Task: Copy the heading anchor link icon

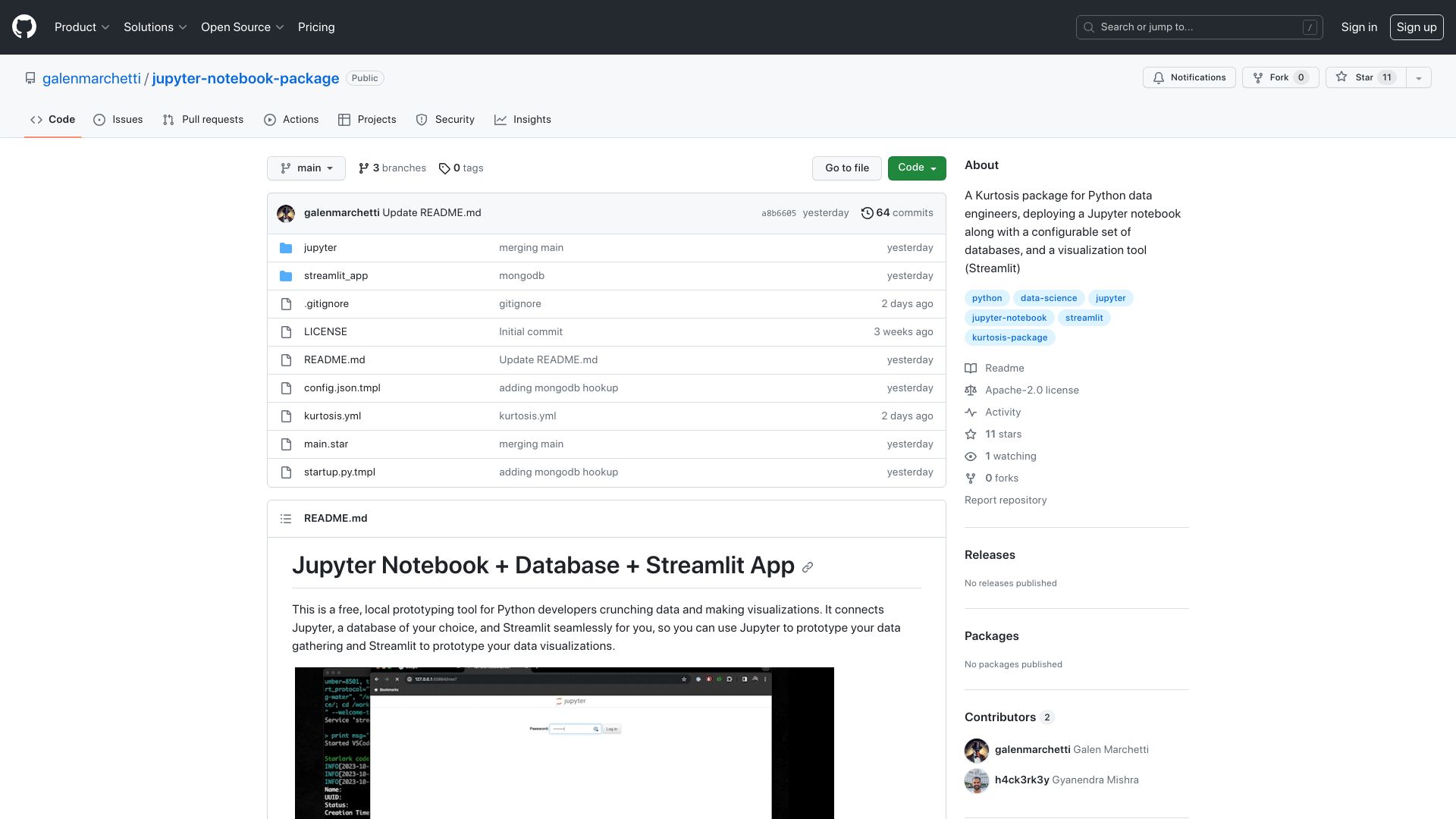Action: click(808, 567)
